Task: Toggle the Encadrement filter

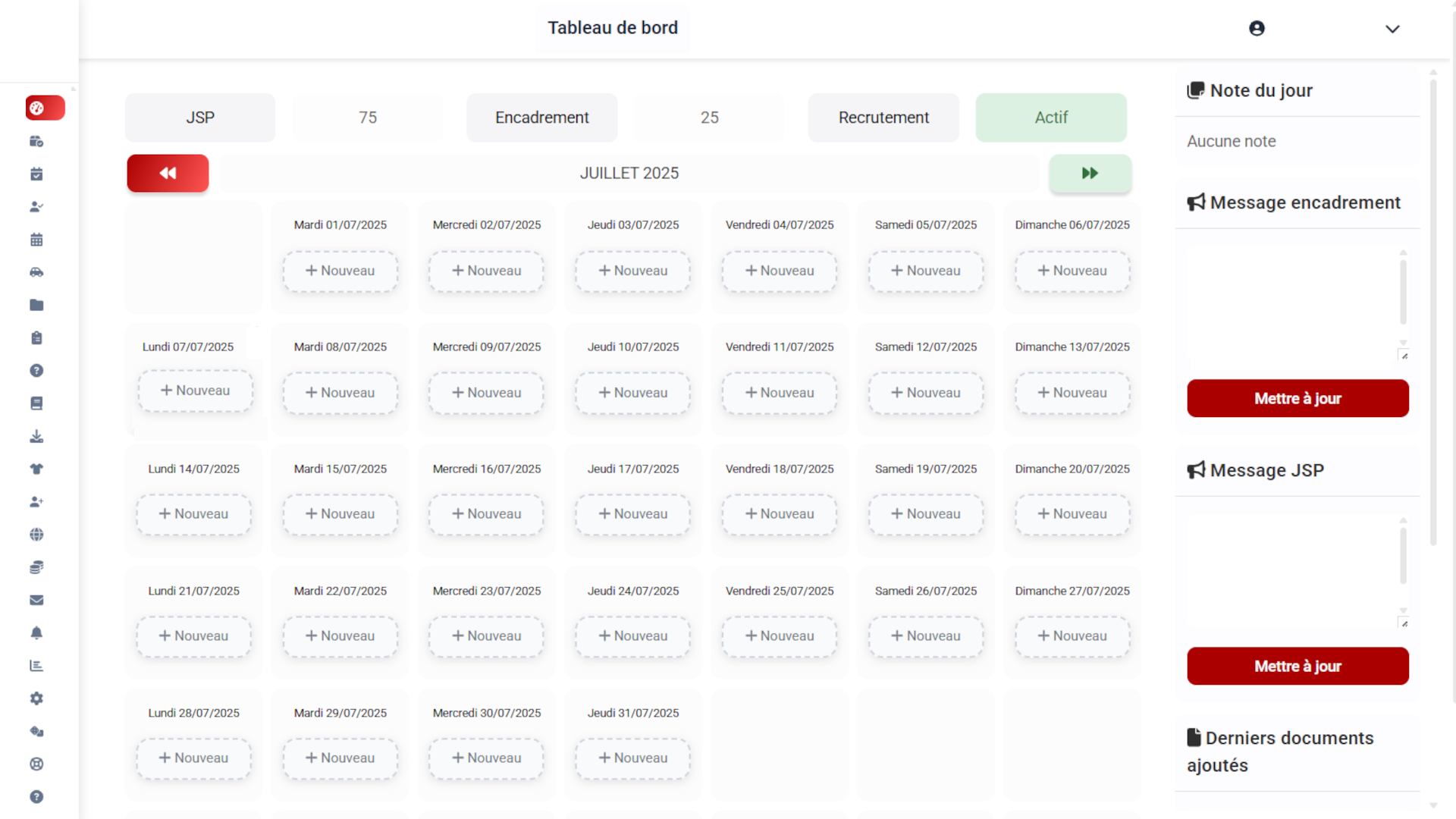Action: 541,118
